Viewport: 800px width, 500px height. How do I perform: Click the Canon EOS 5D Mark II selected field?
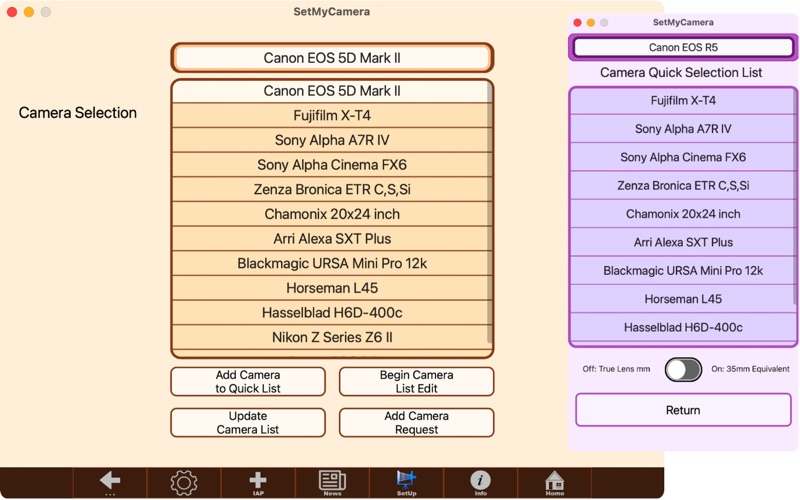click(332, 58)
